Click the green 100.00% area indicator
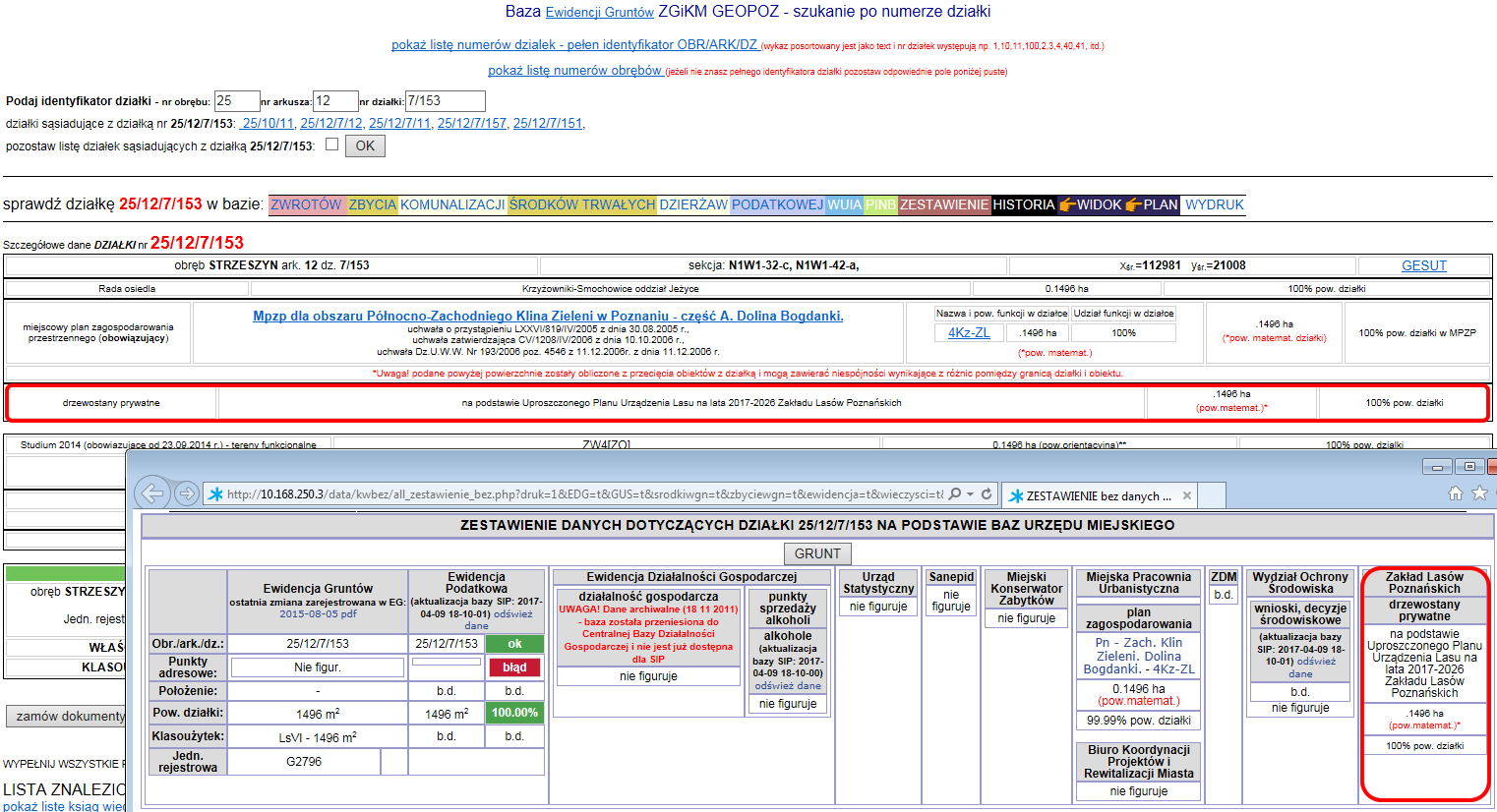Screen dimensions: 1497x812 click(514, 713)
